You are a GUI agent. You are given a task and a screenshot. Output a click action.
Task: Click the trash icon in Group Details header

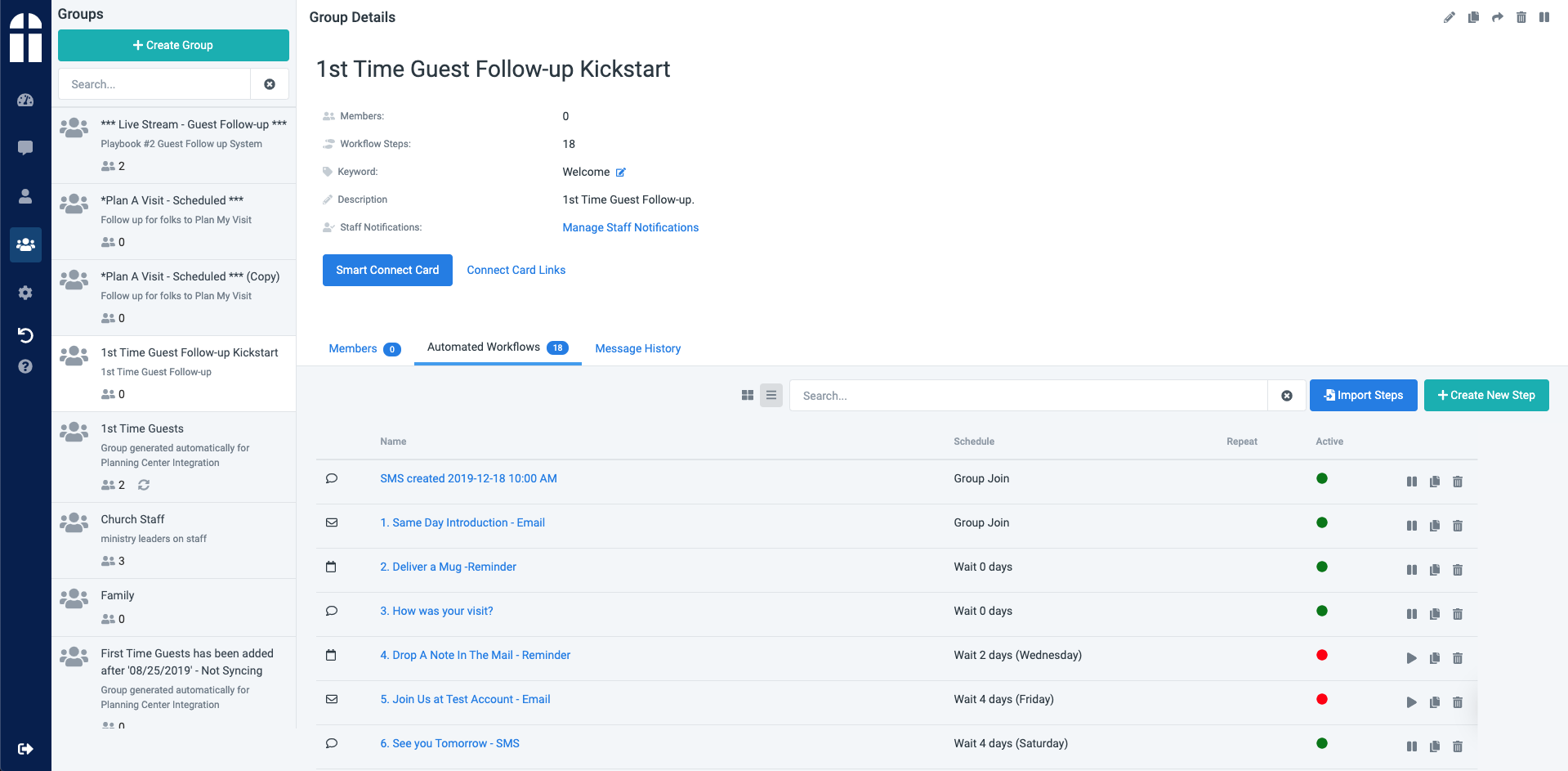1521,17
